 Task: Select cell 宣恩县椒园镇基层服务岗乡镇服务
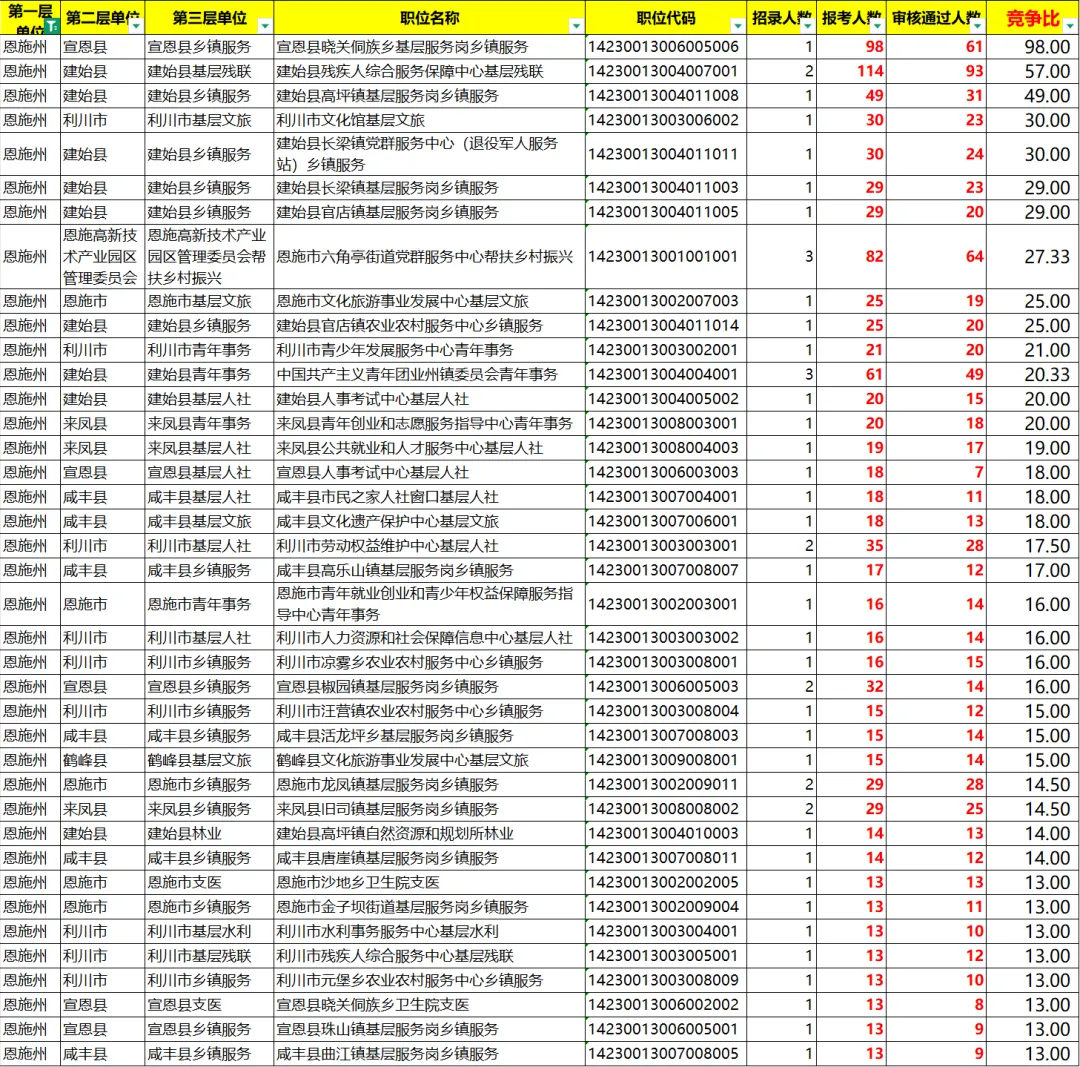[x=429, y=687]
